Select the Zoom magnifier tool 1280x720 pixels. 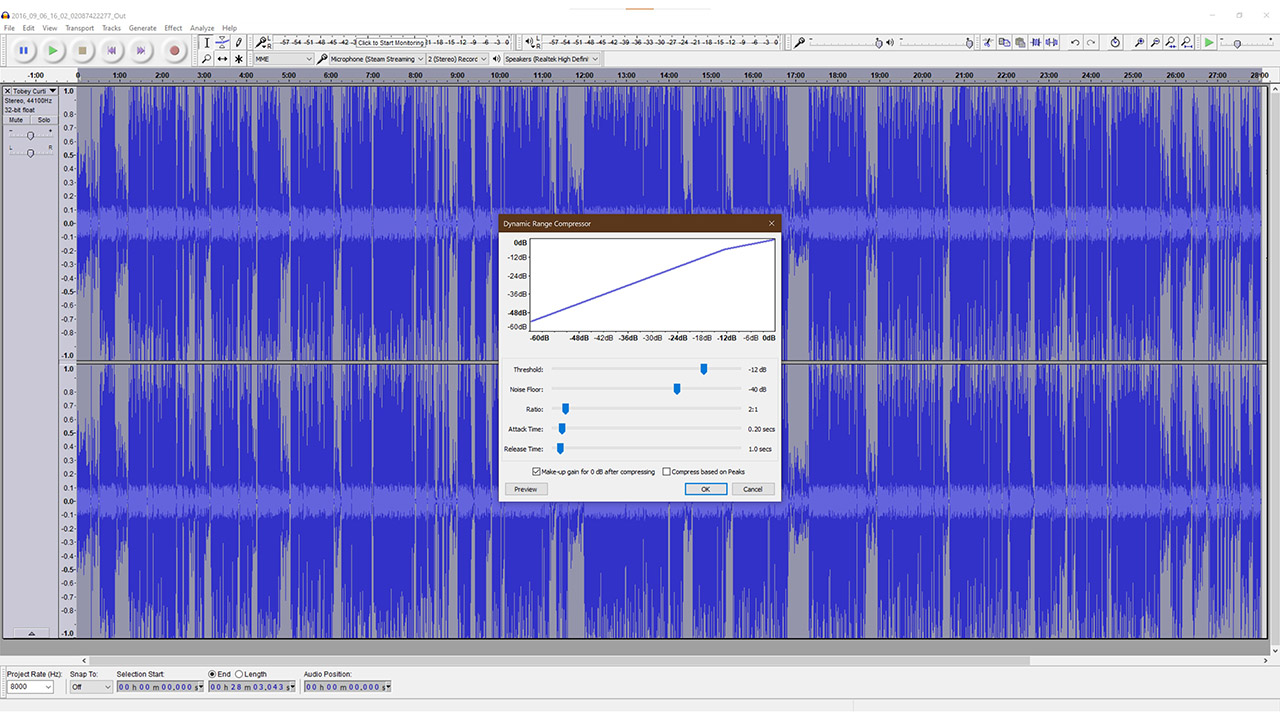207,59
